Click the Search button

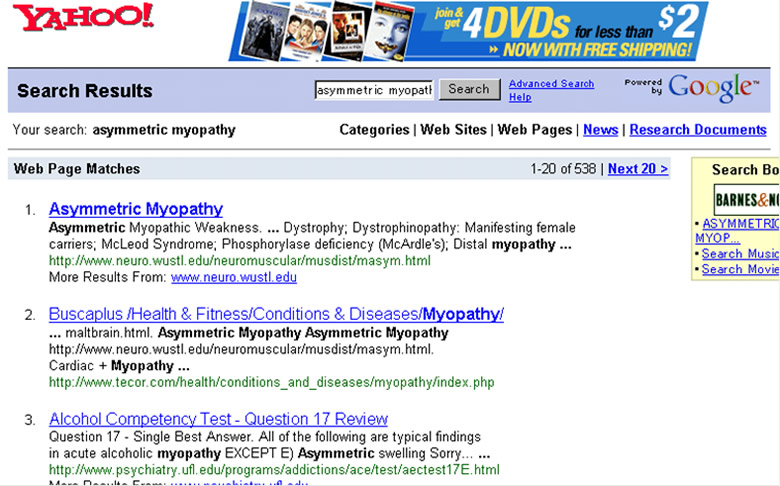tap(469, 90)
